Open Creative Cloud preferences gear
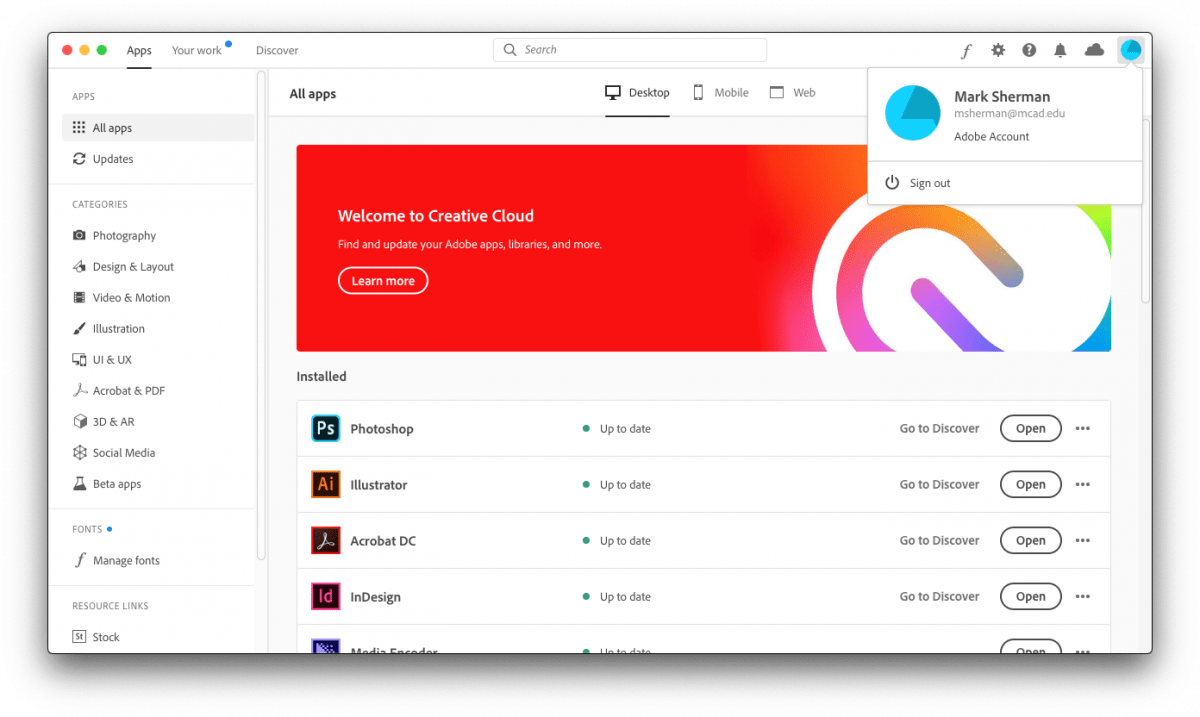The height and width of the screenshot is (717, 1200). tap(998, 49)
